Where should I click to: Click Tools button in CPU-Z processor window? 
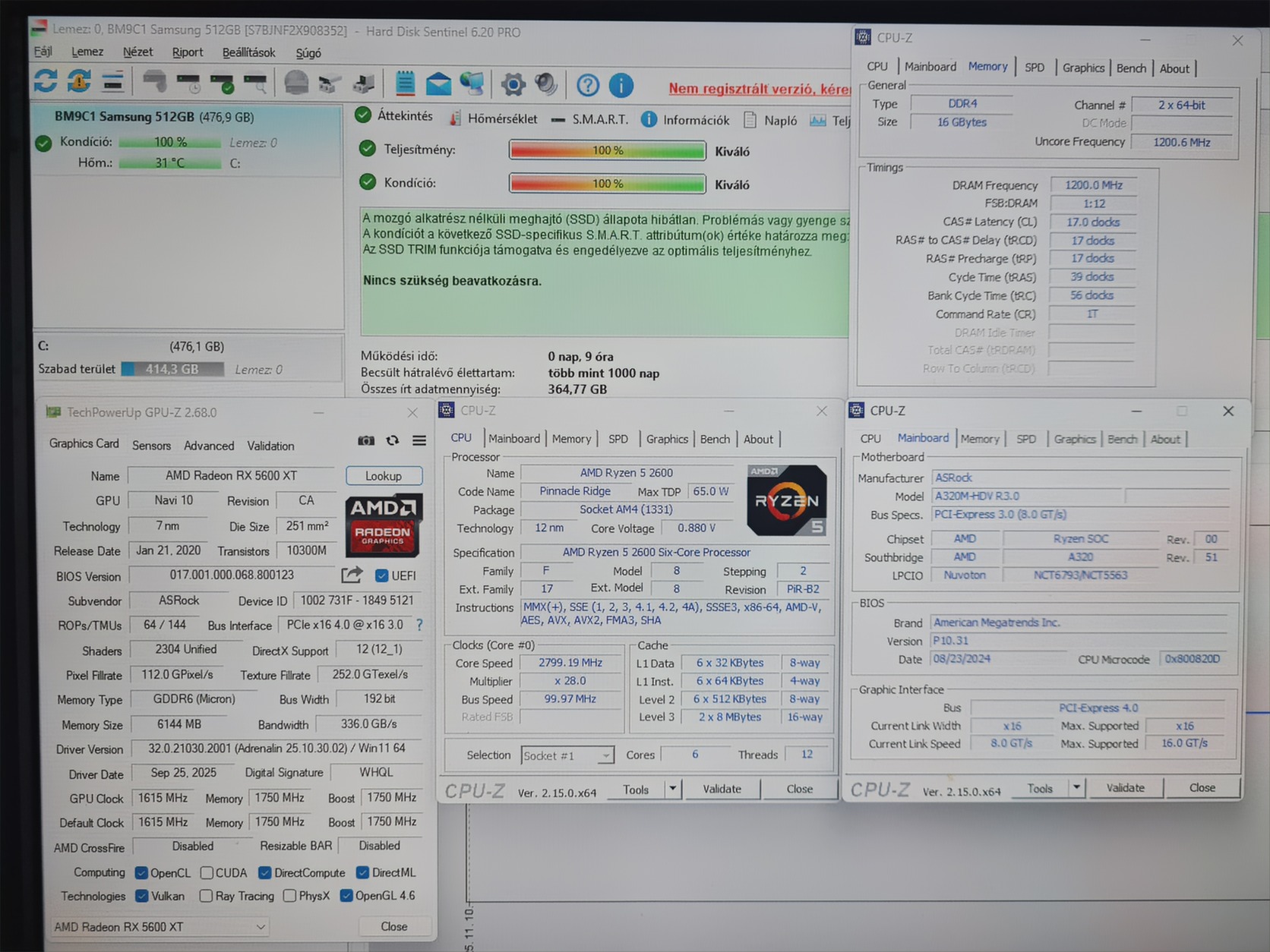[636, 790]
